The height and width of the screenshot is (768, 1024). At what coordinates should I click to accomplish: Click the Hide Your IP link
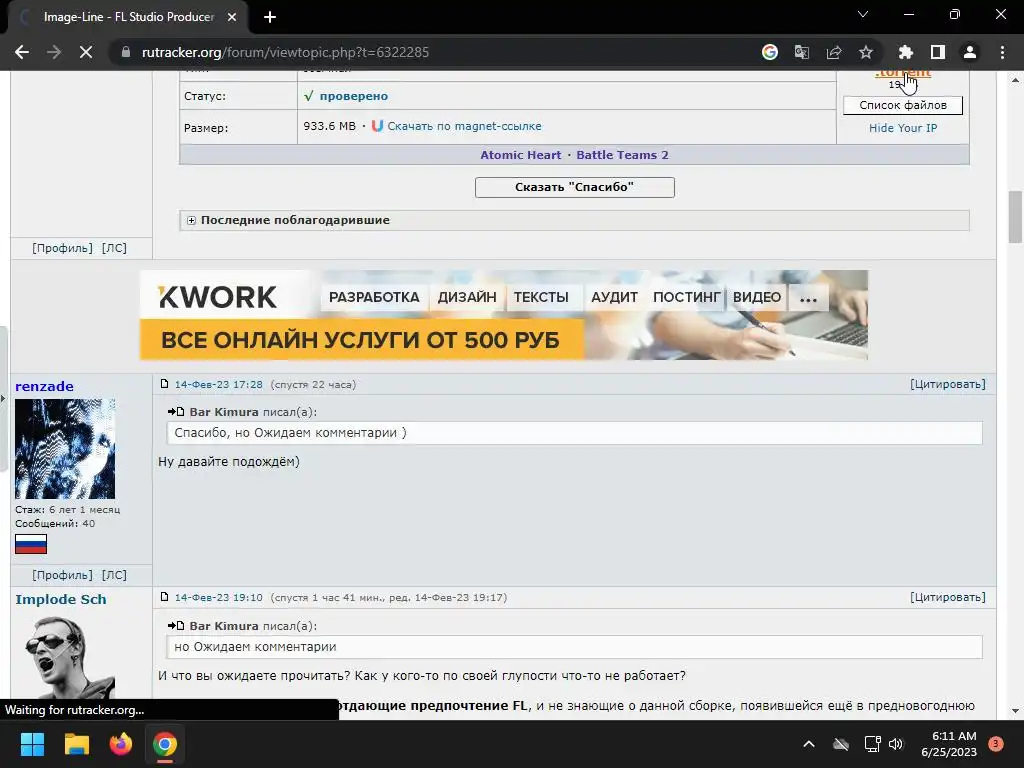tap(903, 128)
